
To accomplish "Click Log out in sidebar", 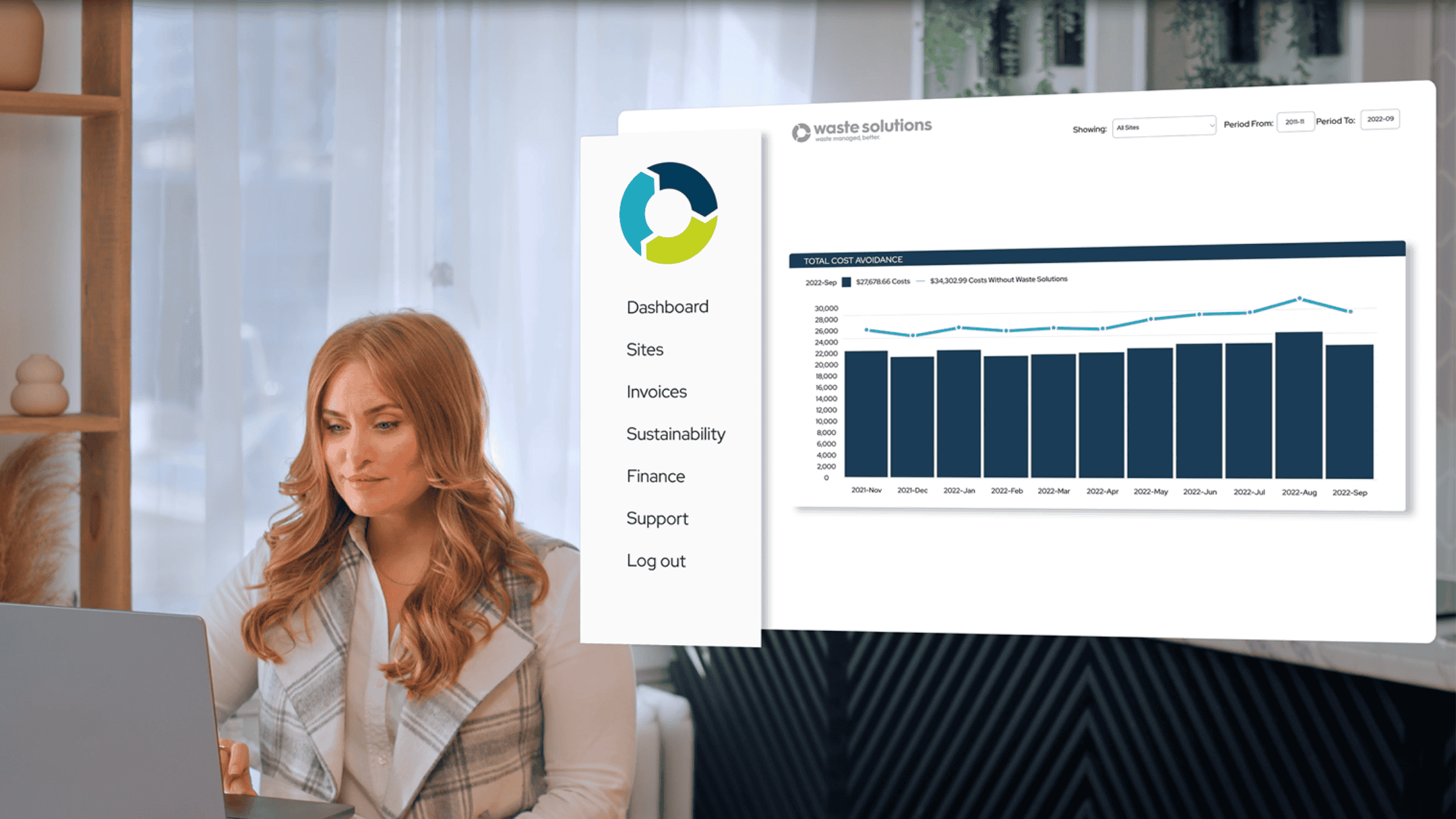I will [656, 561].
